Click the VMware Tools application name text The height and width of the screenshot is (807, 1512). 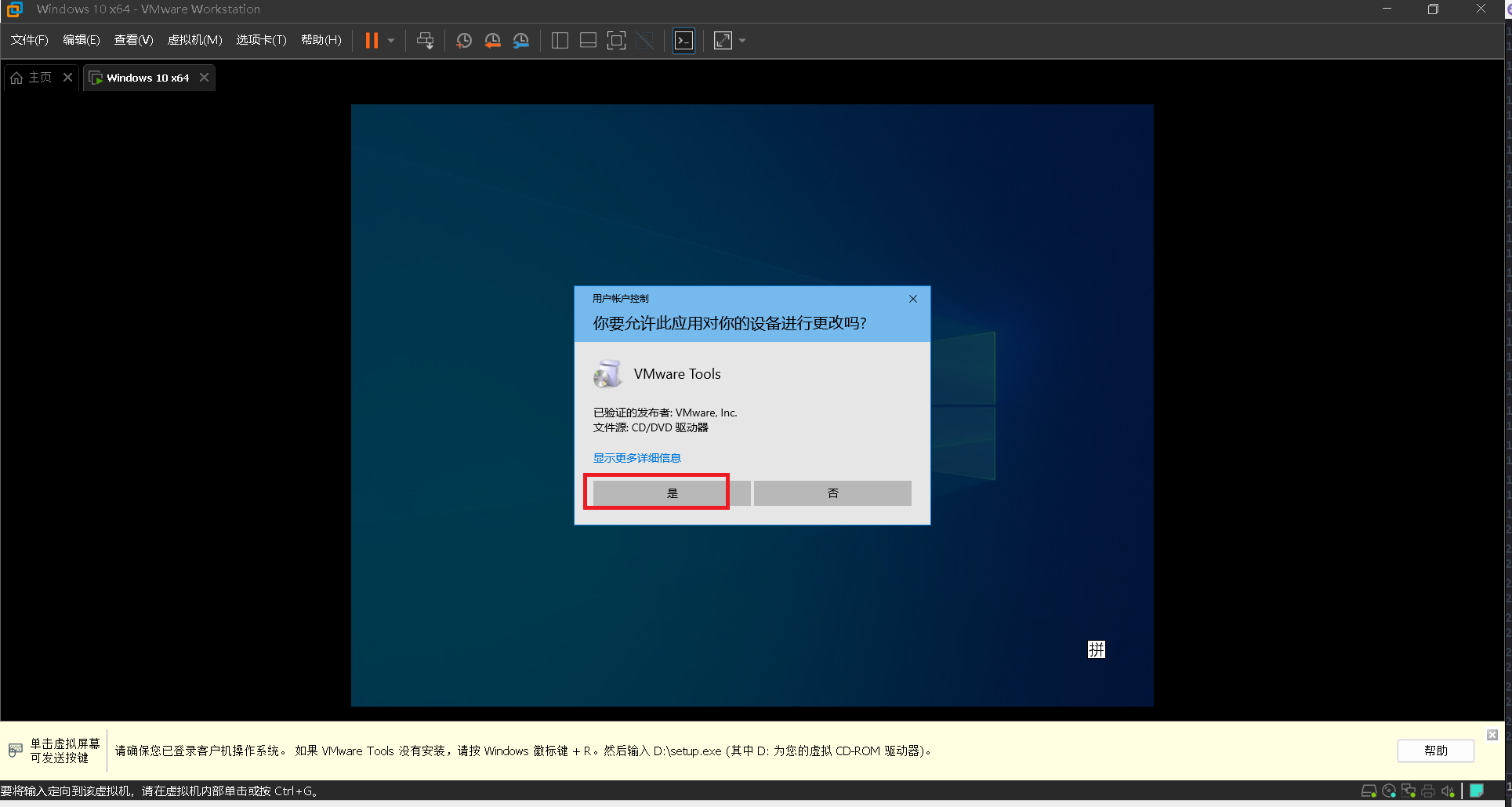coord(677,374)
